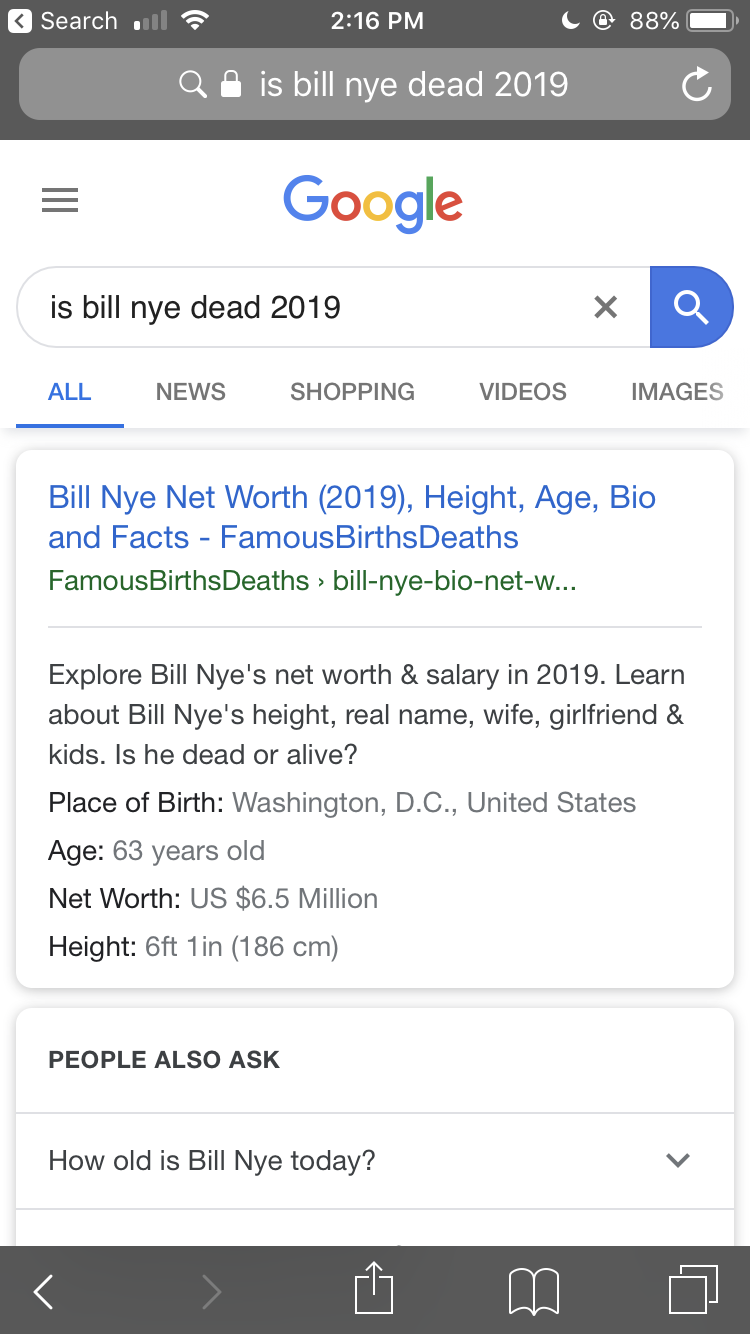Open Safari bookmarks

533,1290
